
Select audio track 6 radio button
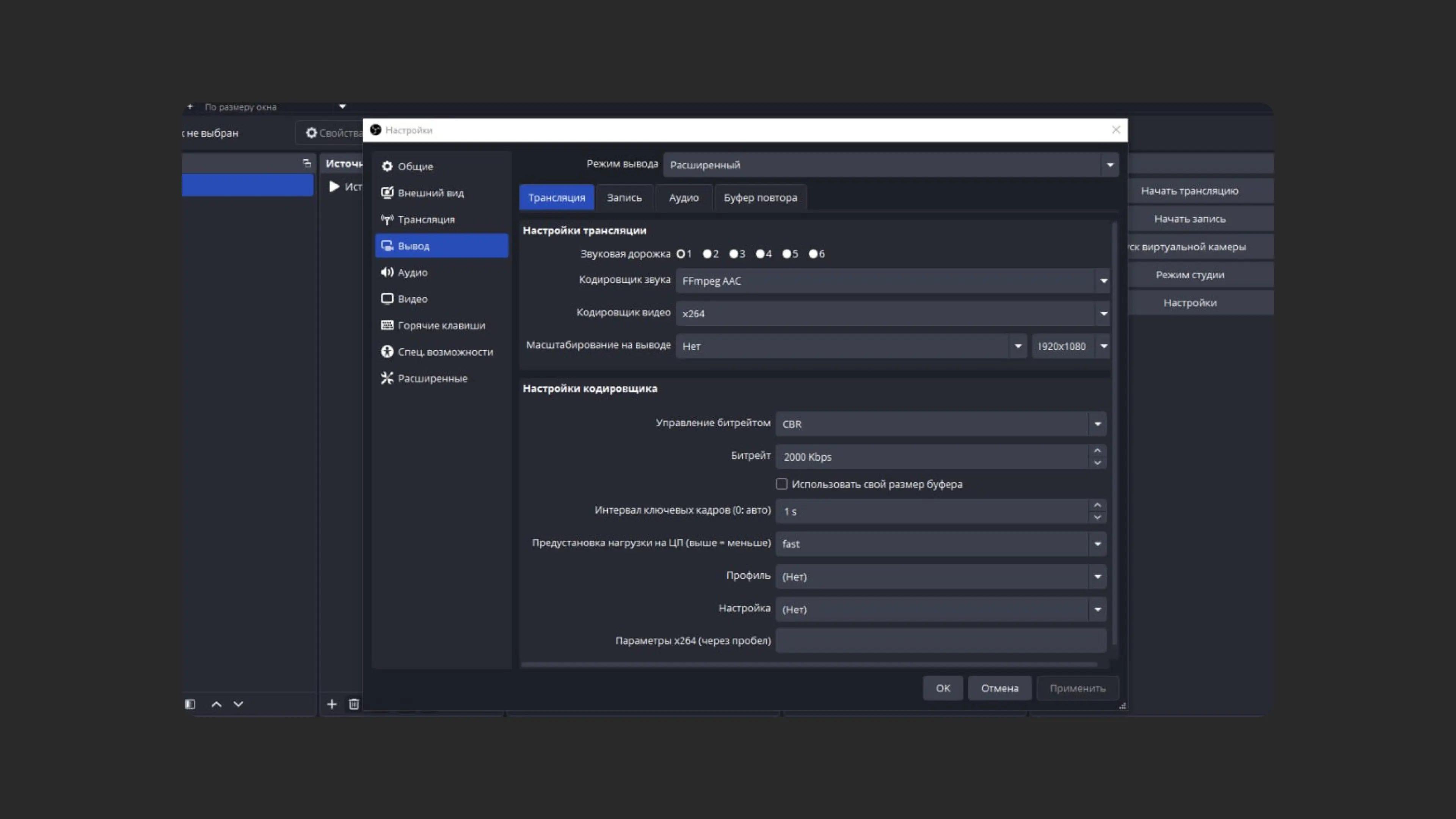coord(813,254)
